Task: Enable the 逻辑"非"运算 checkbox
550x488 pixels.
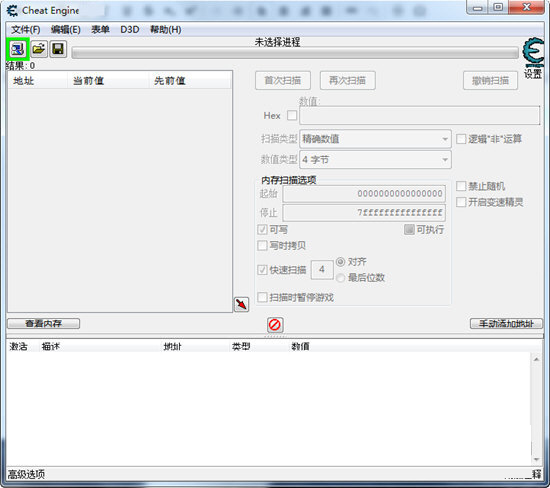Action: [461, 139]
